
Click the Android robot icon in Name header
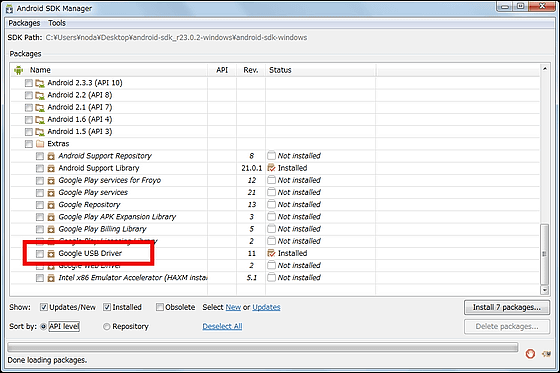[x=18, y=70]
